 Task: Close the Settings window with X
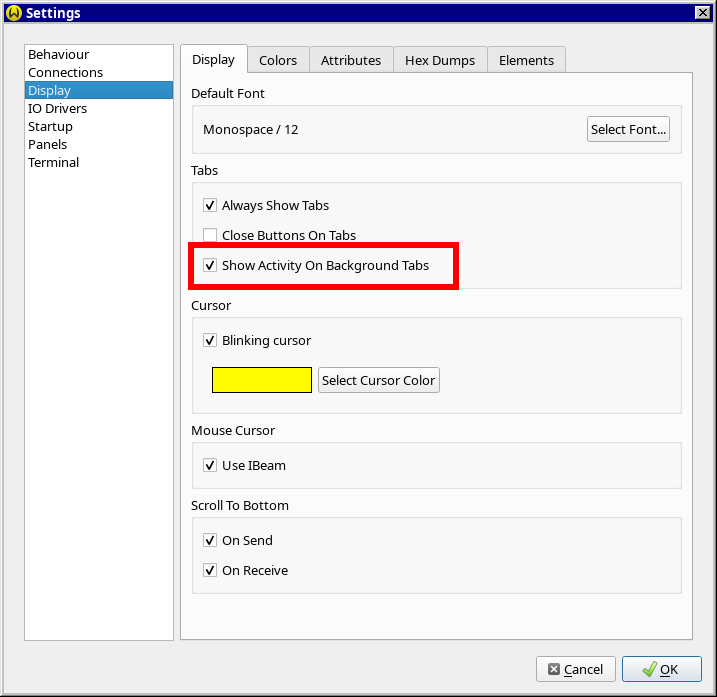coord(702,13)
